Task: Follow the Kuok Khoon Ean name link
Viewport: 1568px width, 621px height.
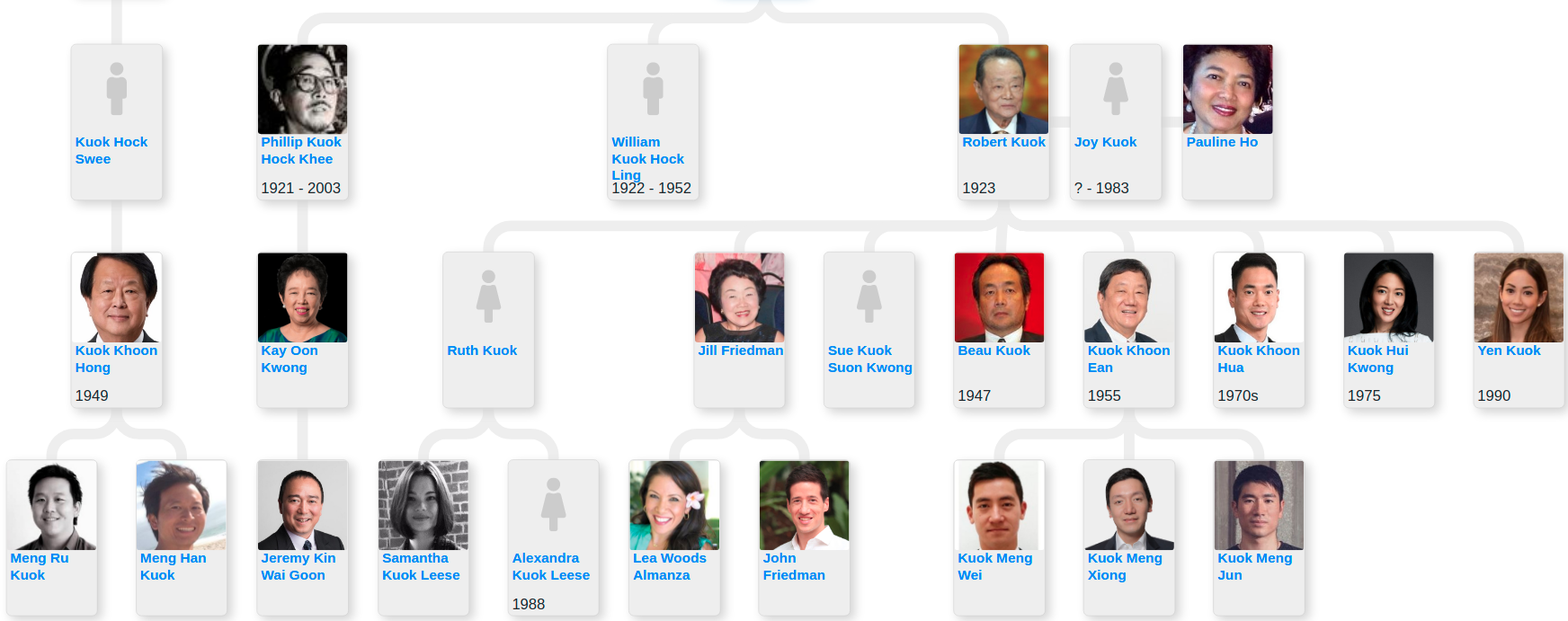Action: [x=1129, y=359]
